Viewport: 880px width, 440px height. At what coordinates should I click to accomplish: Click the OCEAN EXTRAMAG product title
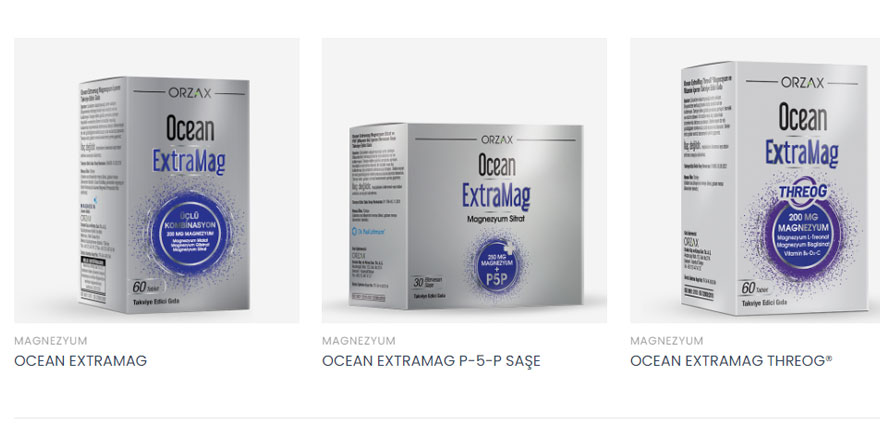click(80, 361)
